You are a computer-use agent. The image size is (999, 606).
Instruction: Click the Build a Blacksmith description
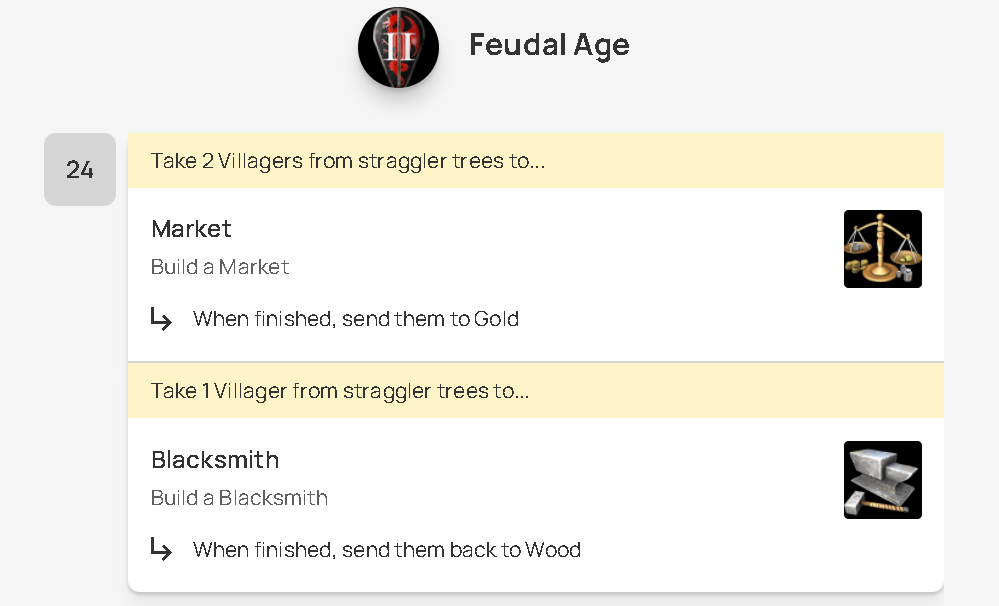pyautogui.click(x=239, y=498)
